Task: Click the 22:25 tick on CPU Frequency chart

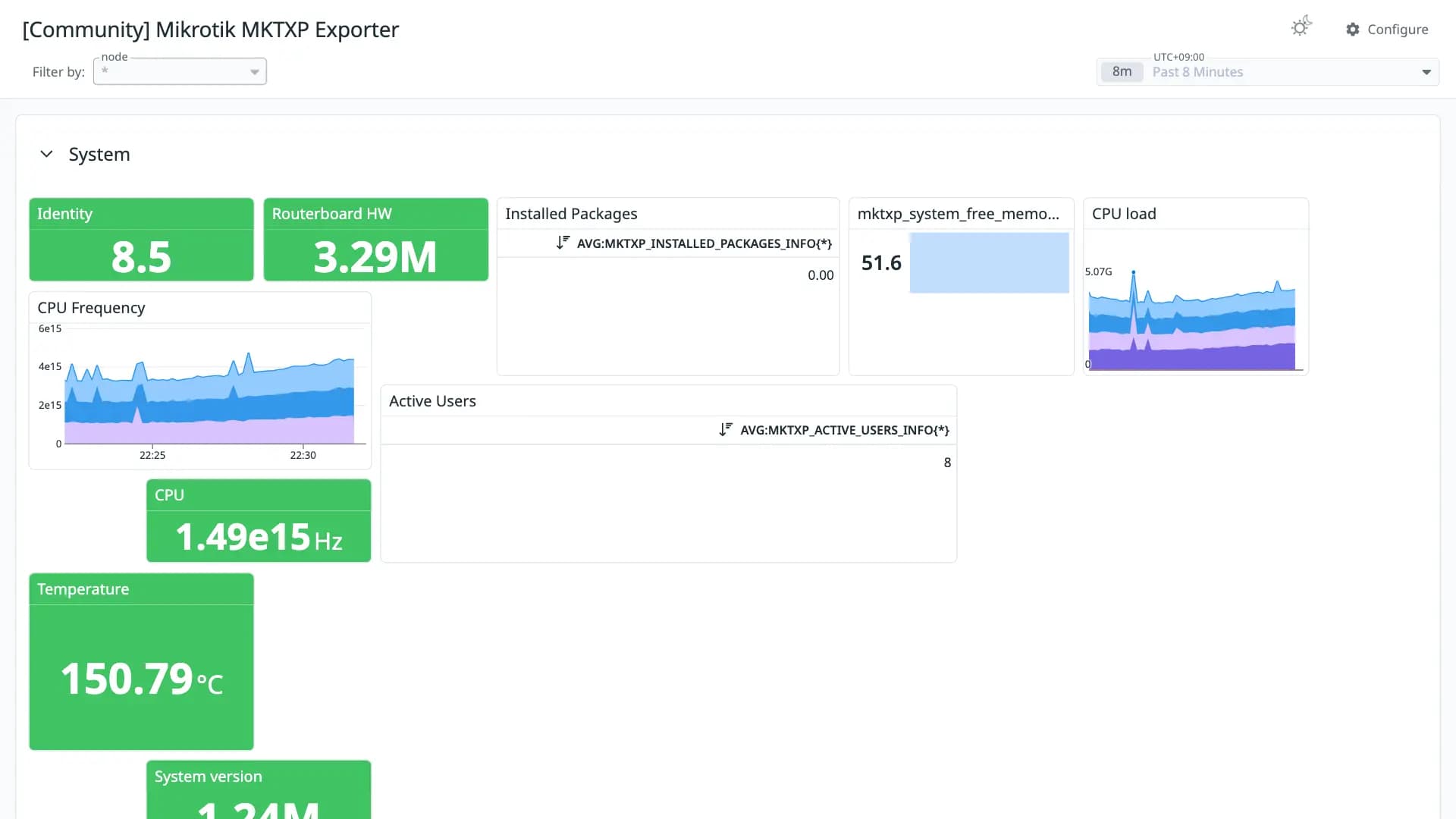Action: pos(152,455)
